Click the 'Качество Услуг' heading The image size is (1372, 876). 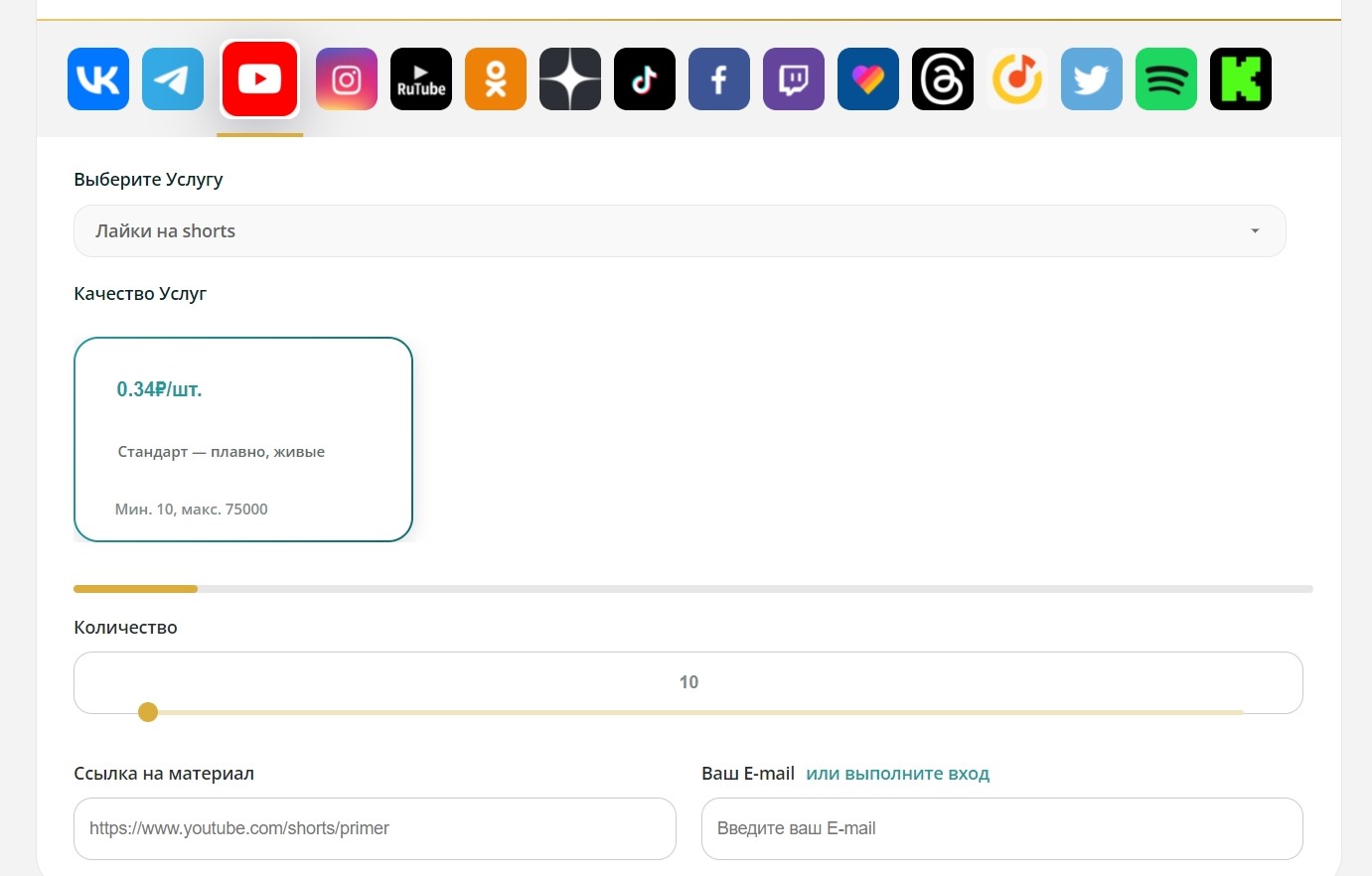tap(140, 294)
